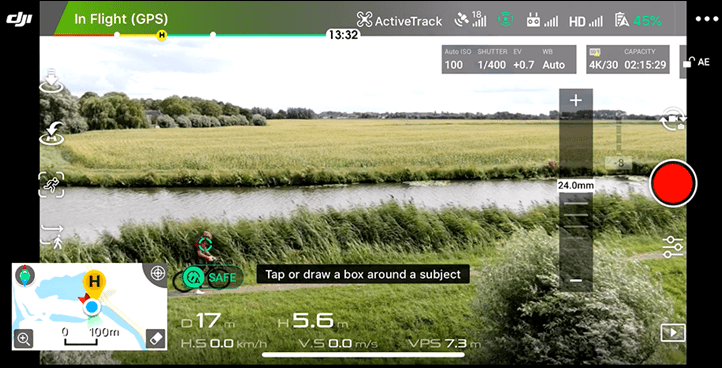The height and width of the screenshot is (368, 722).
Task: Open the 45% battery status
Action: tap(638, 21)
